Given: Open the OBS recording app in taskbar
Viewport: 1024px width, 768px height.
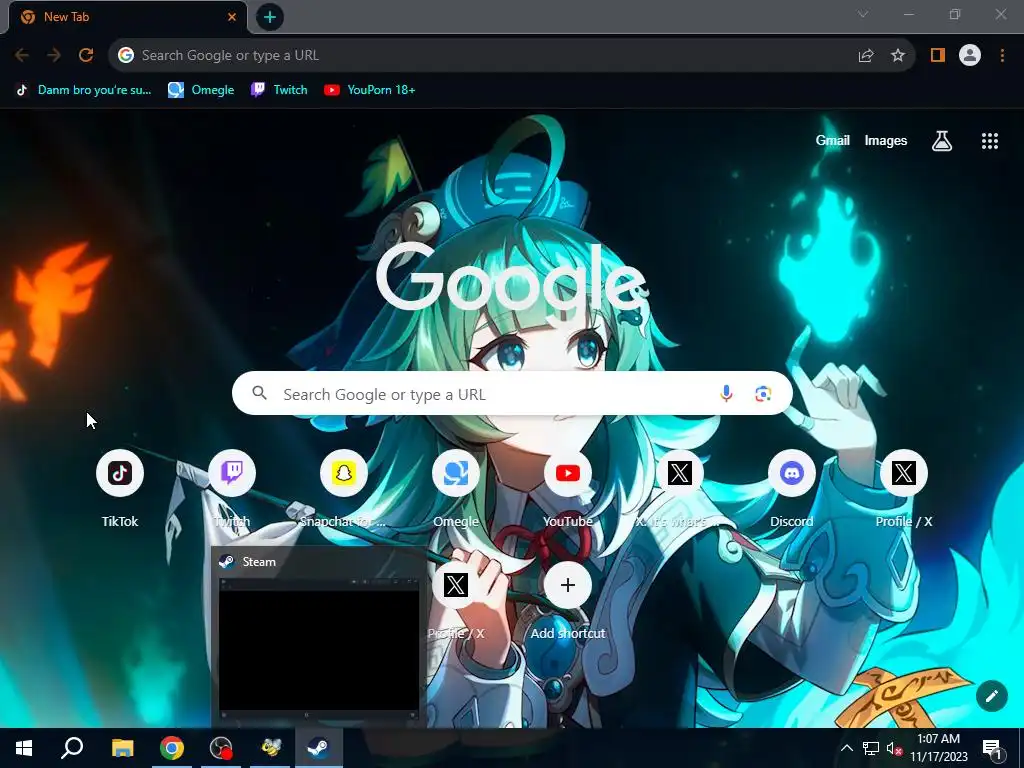Looking at the screenshot, I should pyautogui.click(x=221, y=748).
